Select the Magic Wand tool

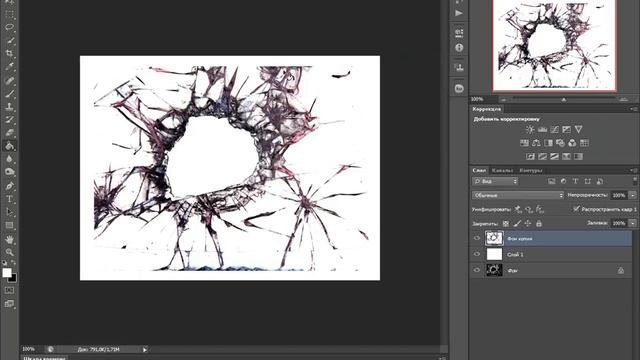9,40
